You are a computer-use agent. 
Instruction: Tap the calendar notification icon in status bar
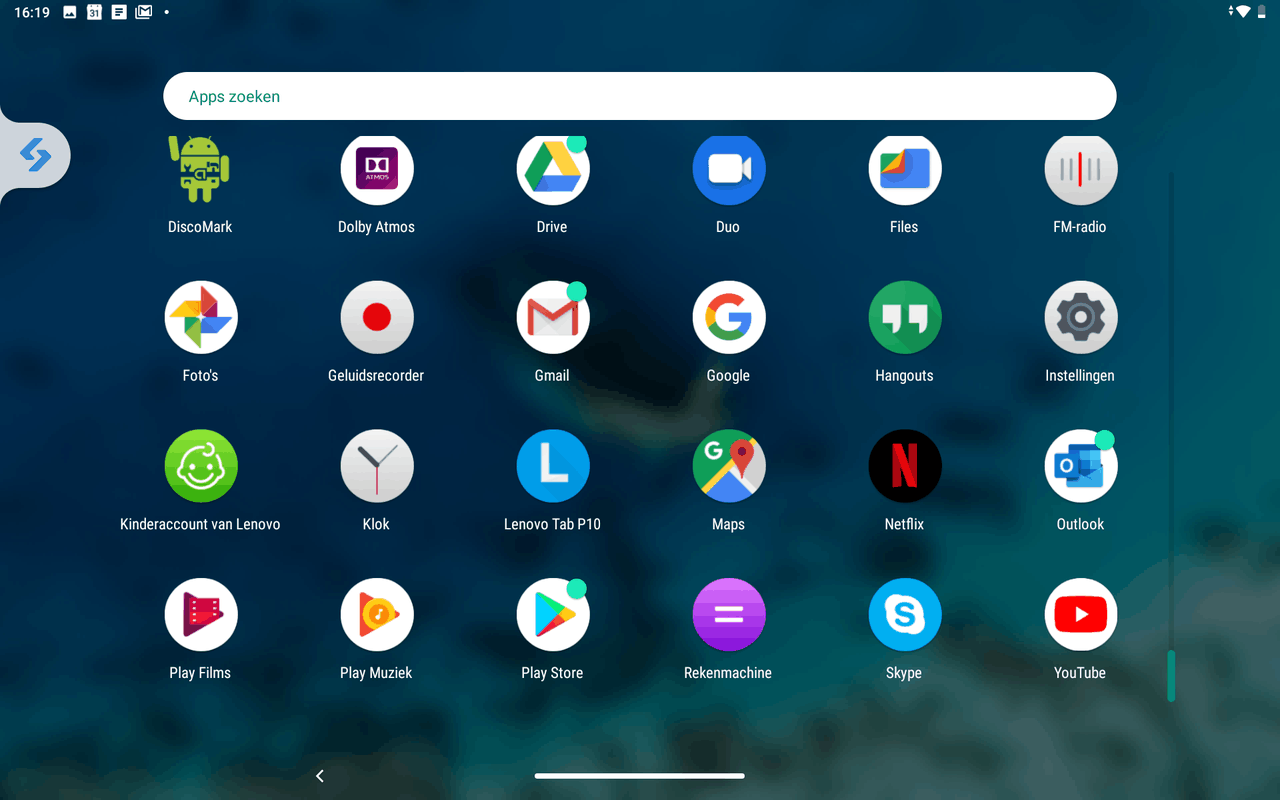(94, 12)
